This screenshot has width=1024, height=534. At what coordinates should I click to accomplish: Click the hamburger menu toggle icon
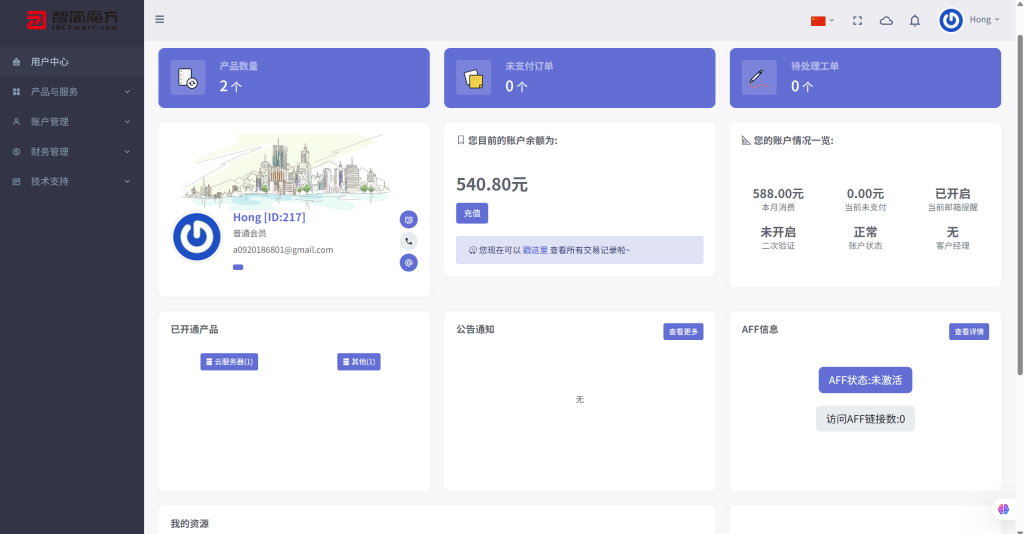tap(159, 20)
